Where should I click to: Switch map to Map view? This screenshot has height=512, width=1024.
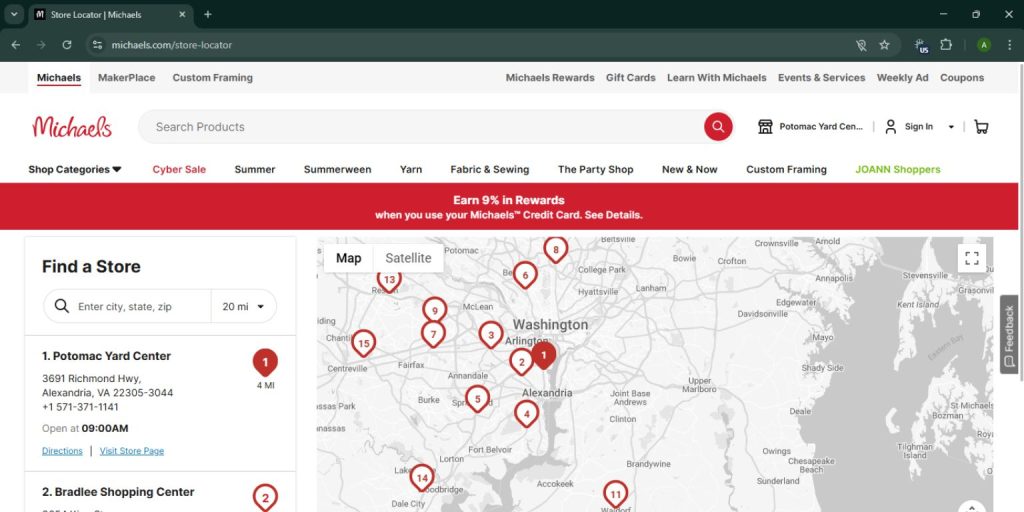tap(348, 258)
